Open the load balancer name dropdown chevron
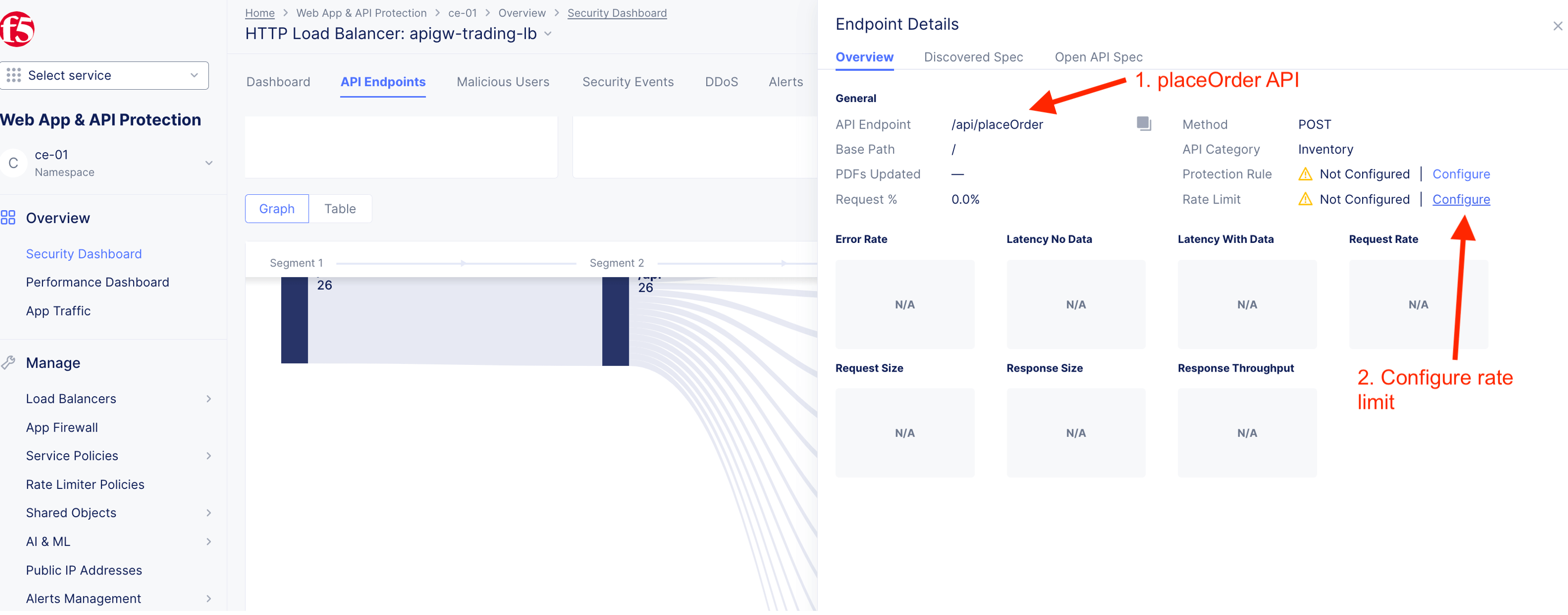Image resolution: width=1568 pixels, height=615 pixels. (x=548, y=34)
